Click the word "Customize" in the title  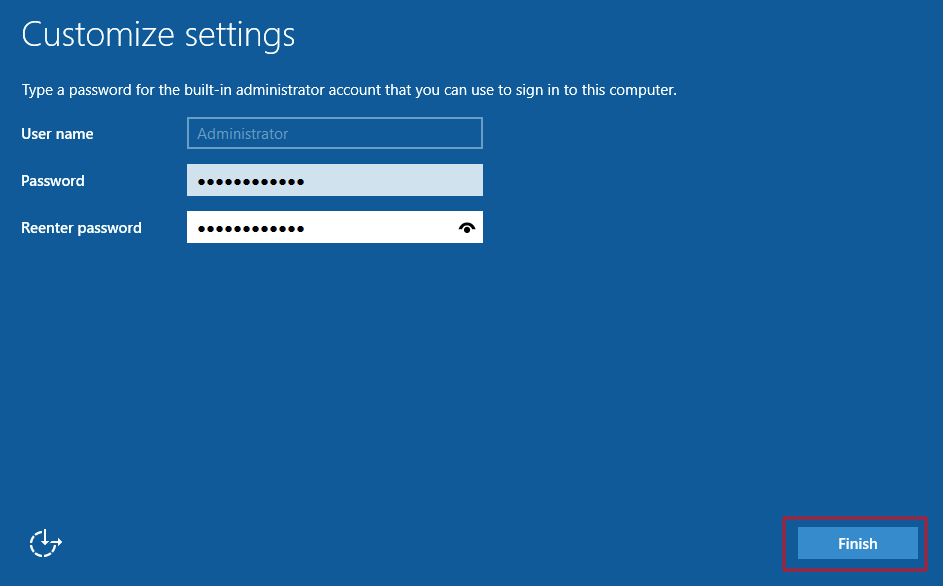click(x=99, y=35)
